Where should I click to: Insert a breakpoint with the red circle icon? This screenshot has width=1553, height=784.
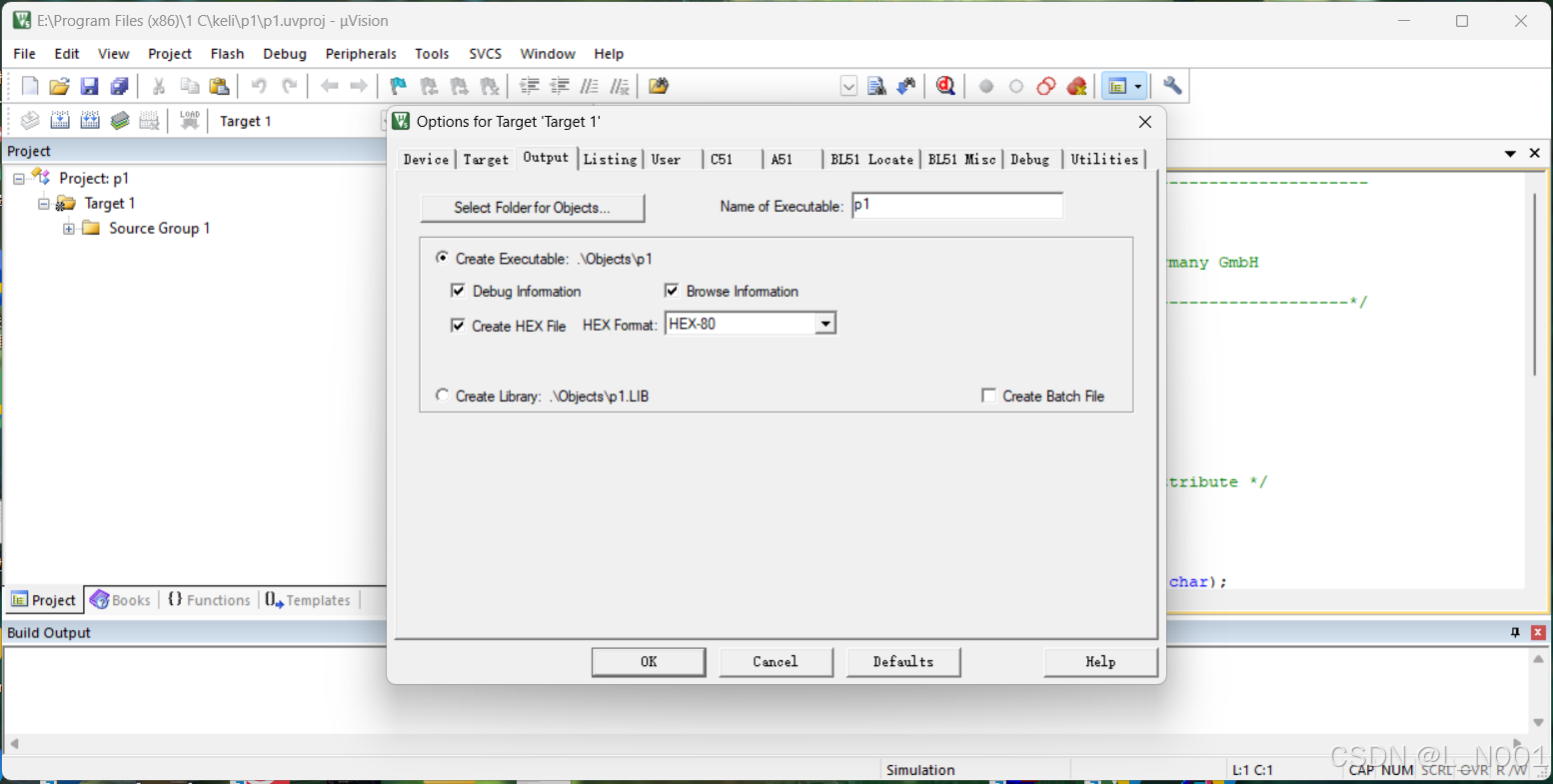[986, 86]
